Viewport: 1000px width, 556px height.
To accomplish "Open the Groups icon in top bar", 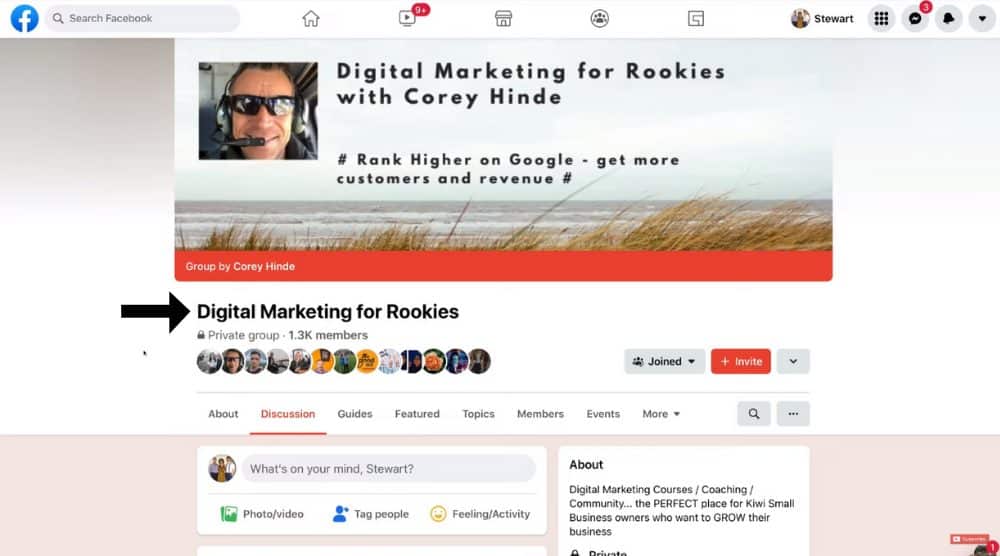I will click(x=599, y=18).
